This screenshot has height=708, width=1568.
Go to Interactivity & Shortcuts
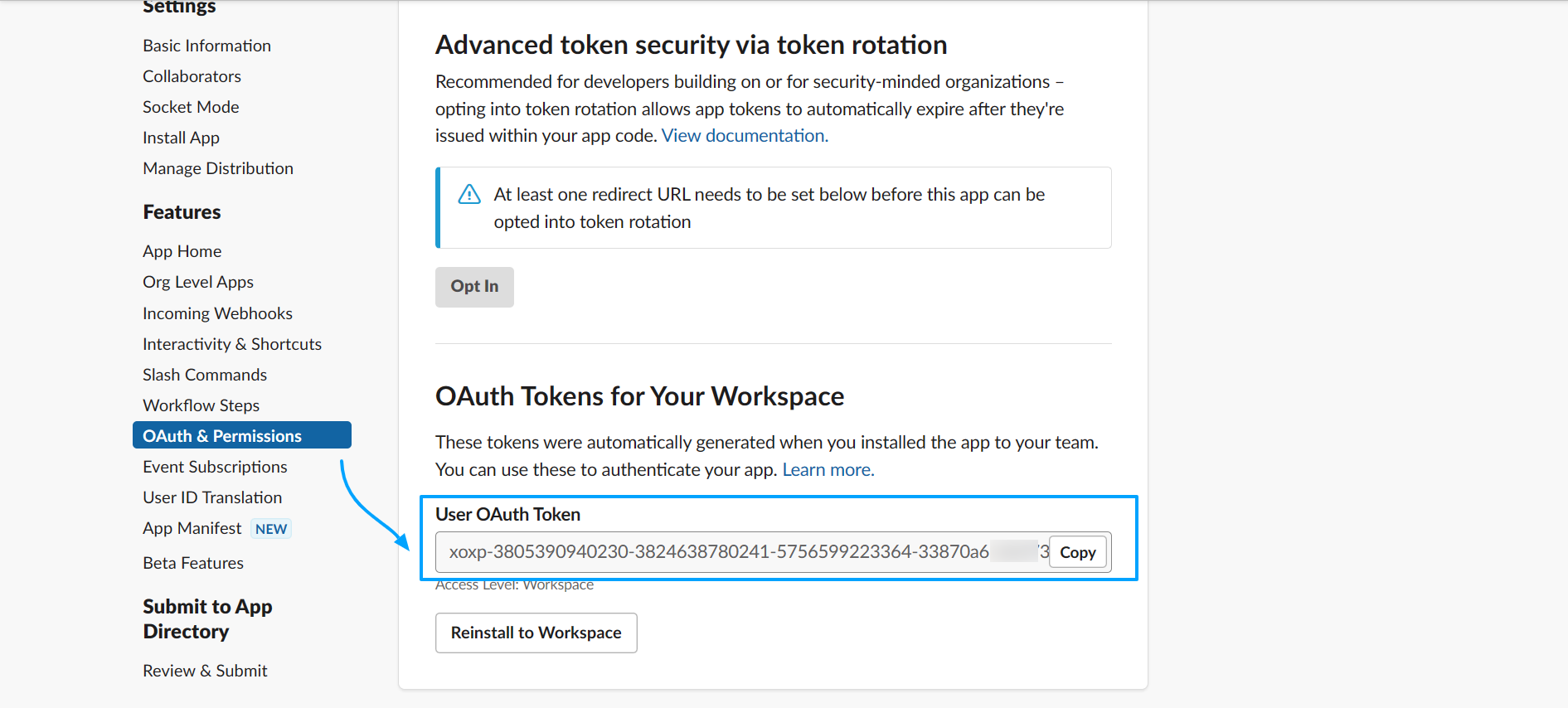pyautogui.click(x=232, y=344)
